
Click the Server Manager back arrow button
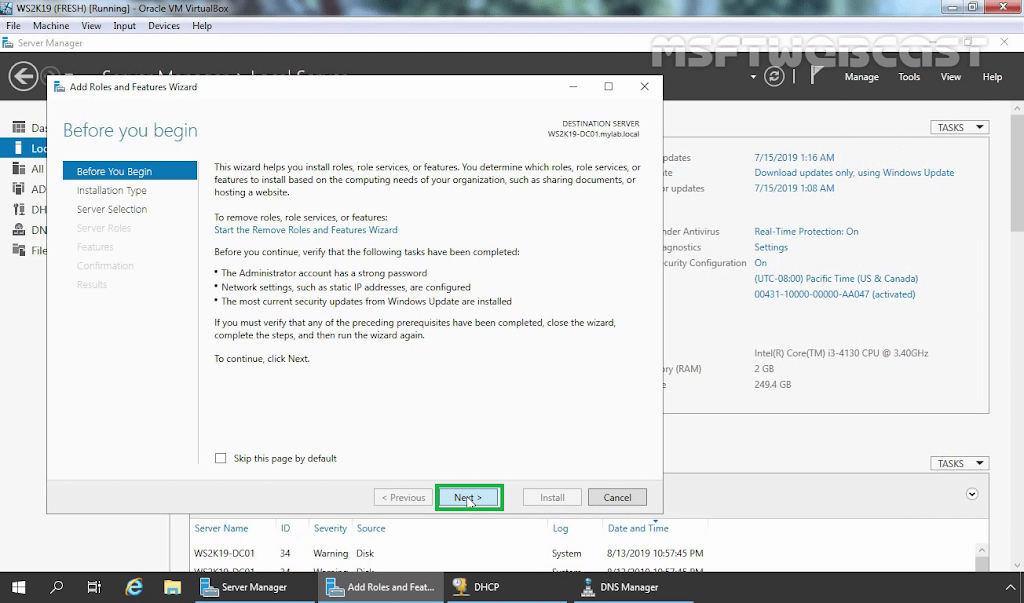(24, 76)
